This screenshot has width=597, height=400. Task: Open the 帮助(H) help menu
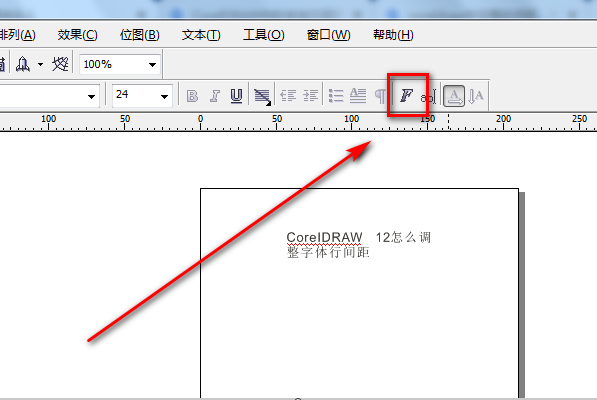click(393, 35)
